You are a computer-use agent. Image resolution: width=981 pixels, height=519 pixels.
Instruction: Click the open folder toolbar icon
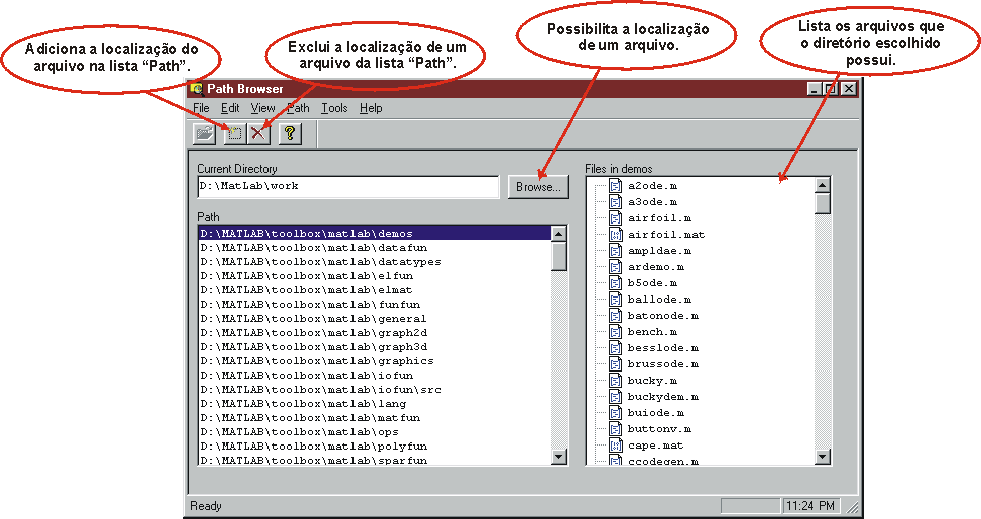point(204,132)
